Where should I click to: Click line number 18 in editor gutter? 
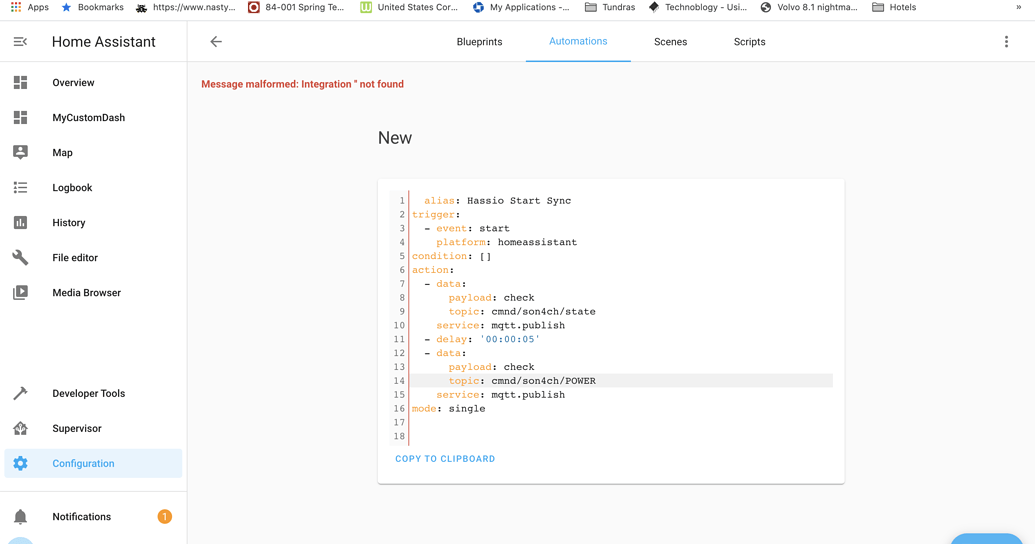click(399, 436)
